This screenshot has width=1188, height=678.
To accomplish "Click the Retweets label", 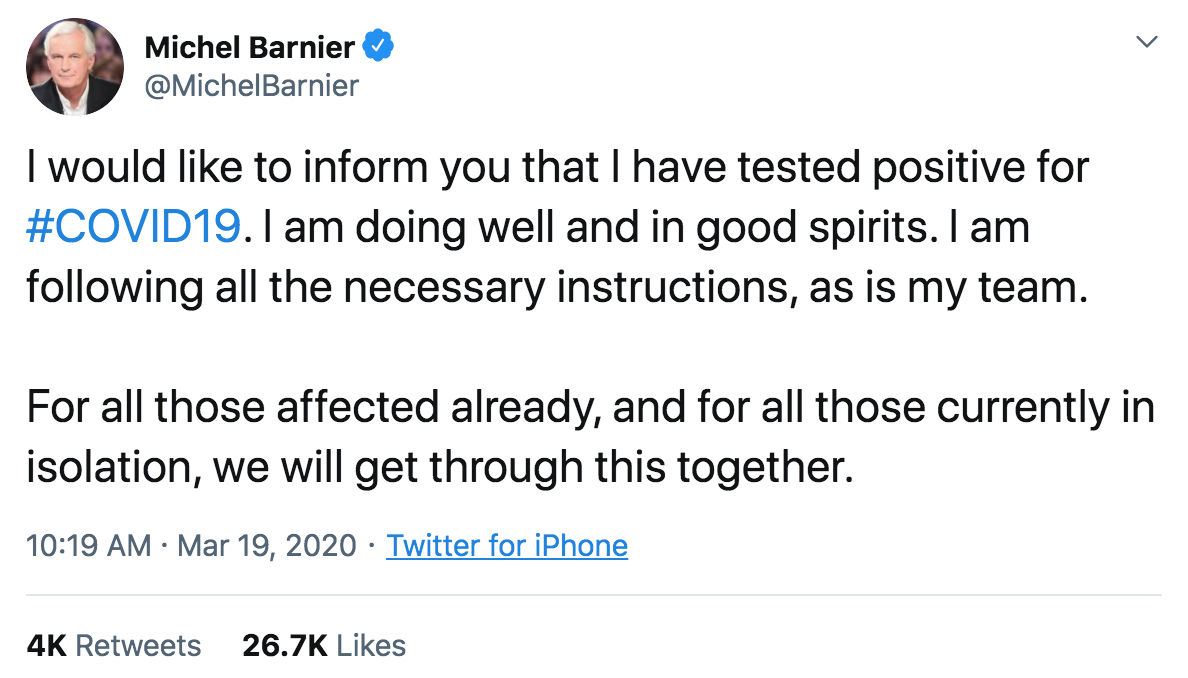I will [138, 646].
